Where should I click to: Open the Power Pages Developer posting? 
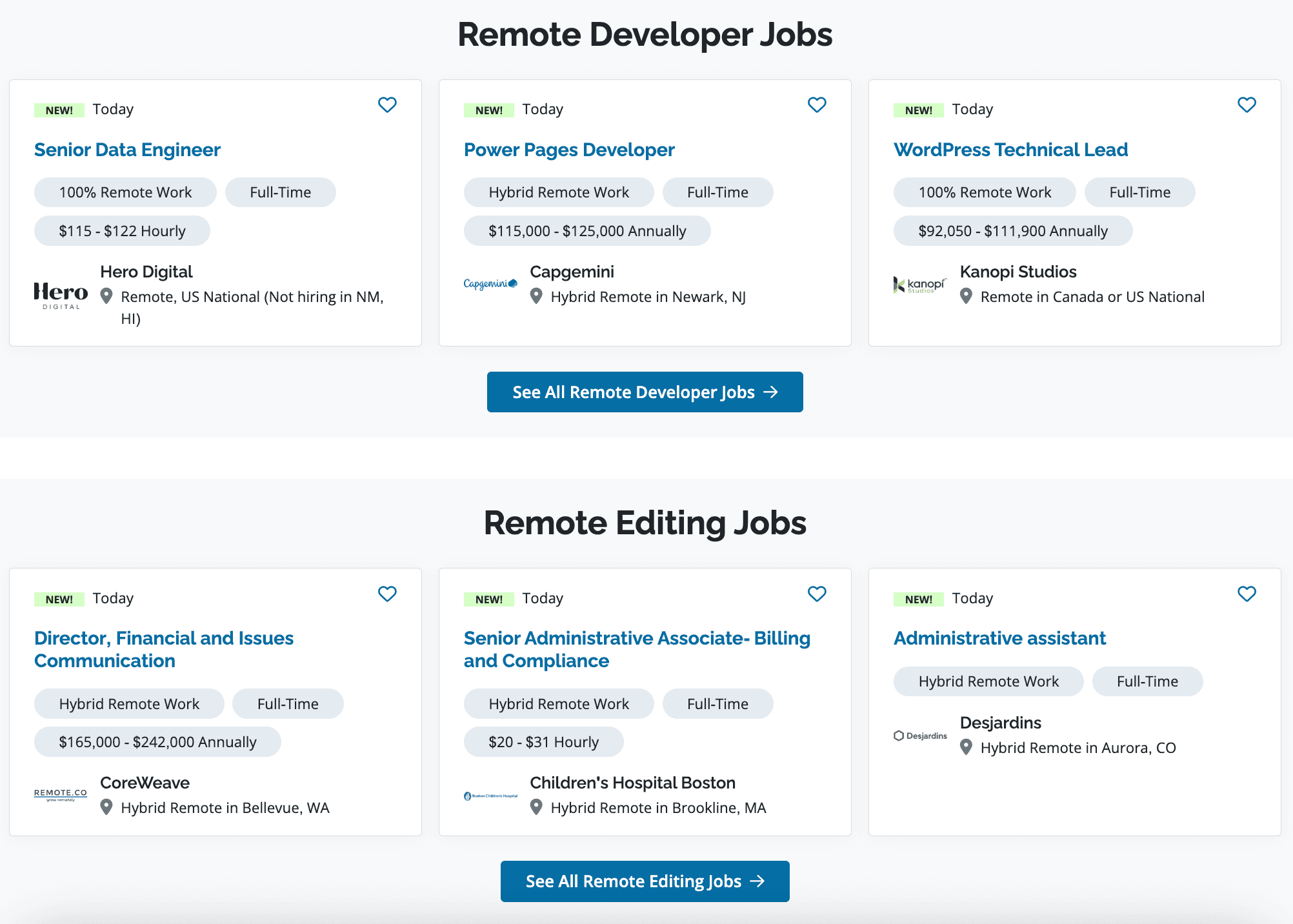[569, 150]
